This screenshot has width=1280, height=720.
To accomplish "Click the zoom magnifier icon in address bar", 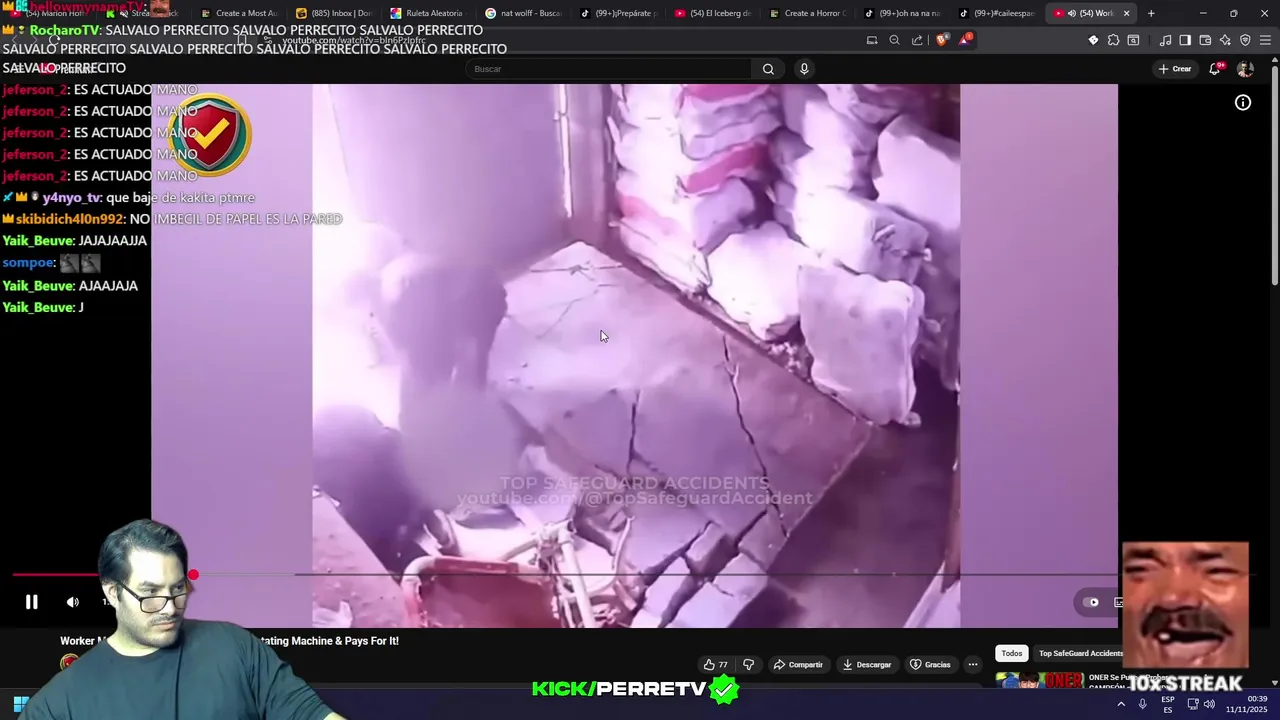I will 894,40.
